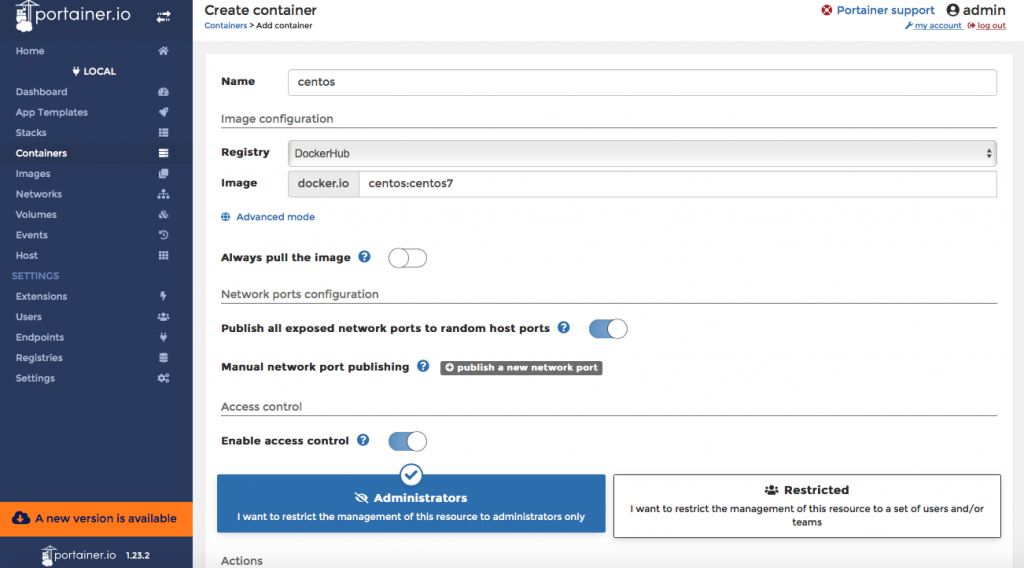
Task: Click help icon beside Always pull the image
Action: (x=364, y=257)
